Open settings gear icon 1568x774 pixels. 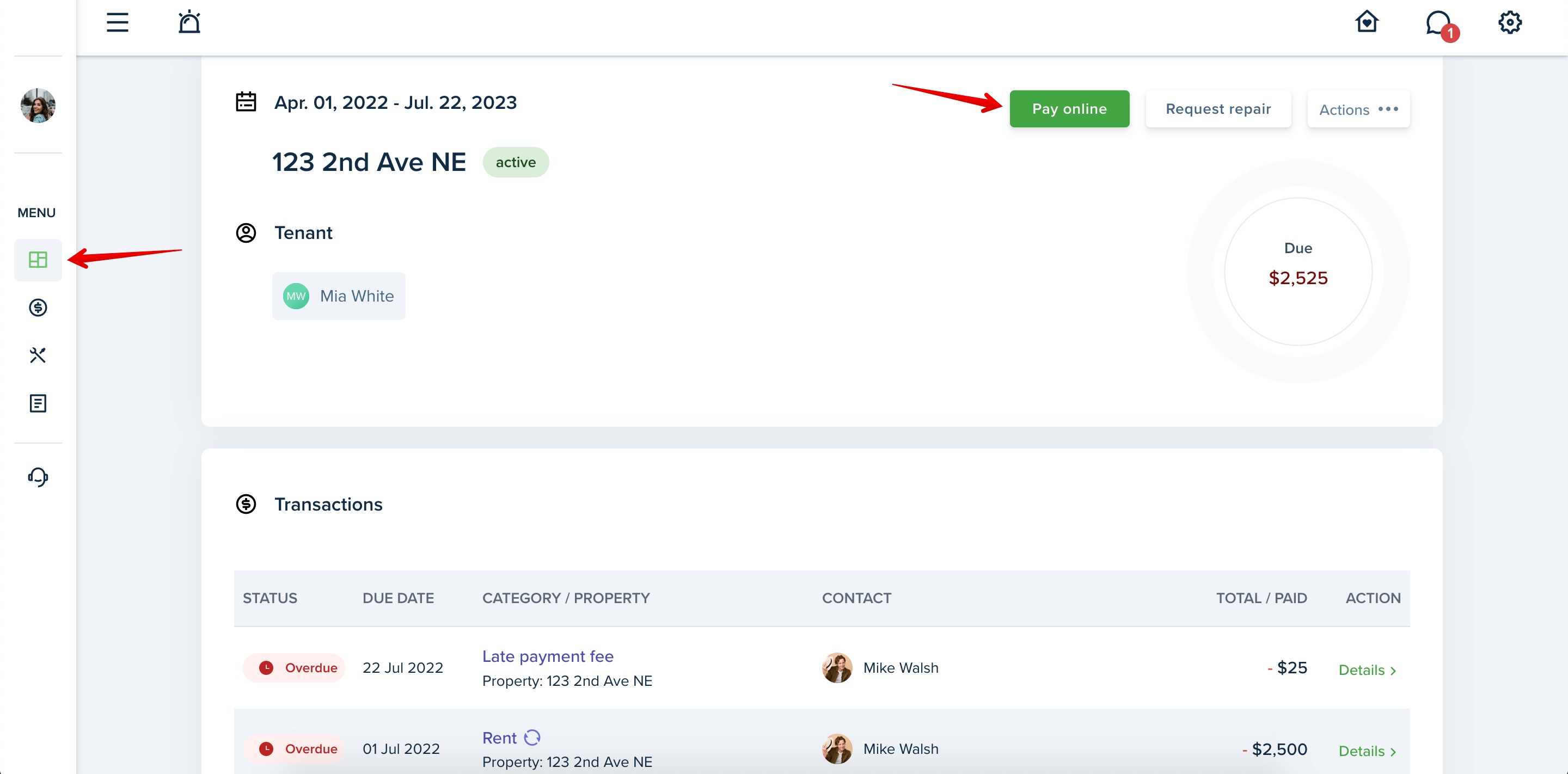click(1510, 22)
